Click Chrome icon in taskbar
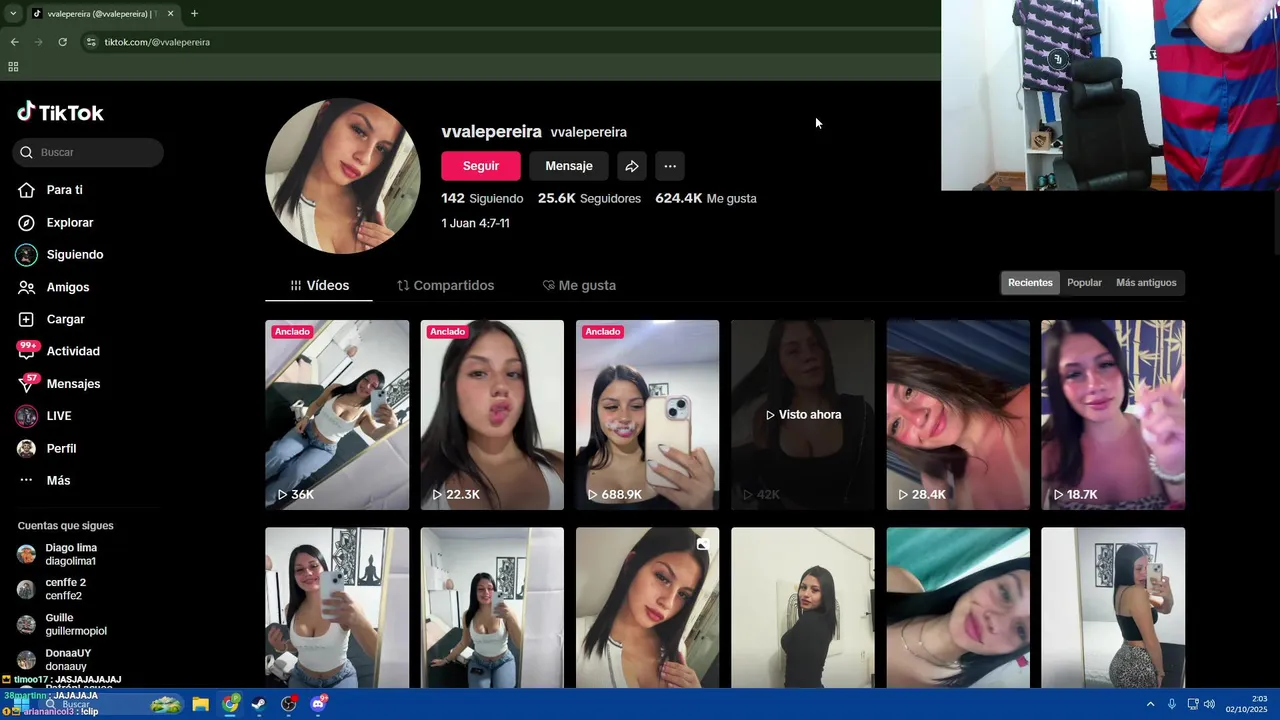This screenshot has height=720, width=1280. click(x=230, y=704)
